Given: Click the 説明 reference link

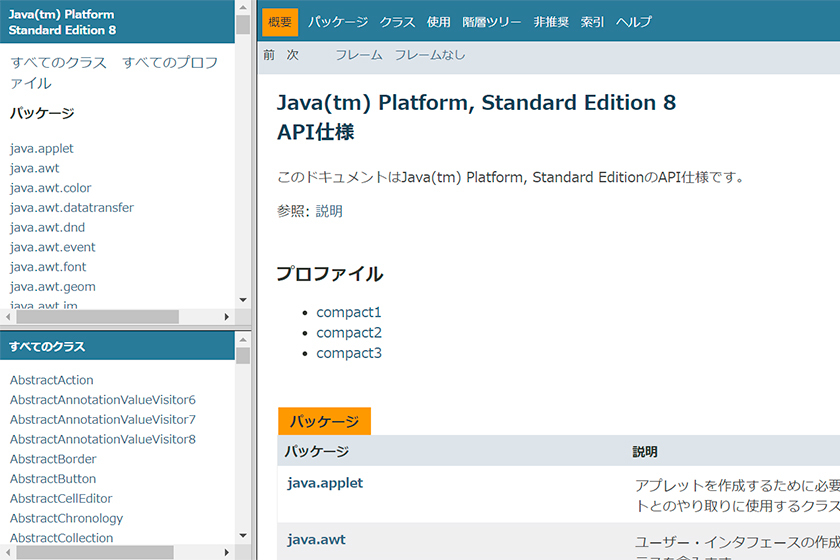Looking at the screenshot, I should 329,211.
